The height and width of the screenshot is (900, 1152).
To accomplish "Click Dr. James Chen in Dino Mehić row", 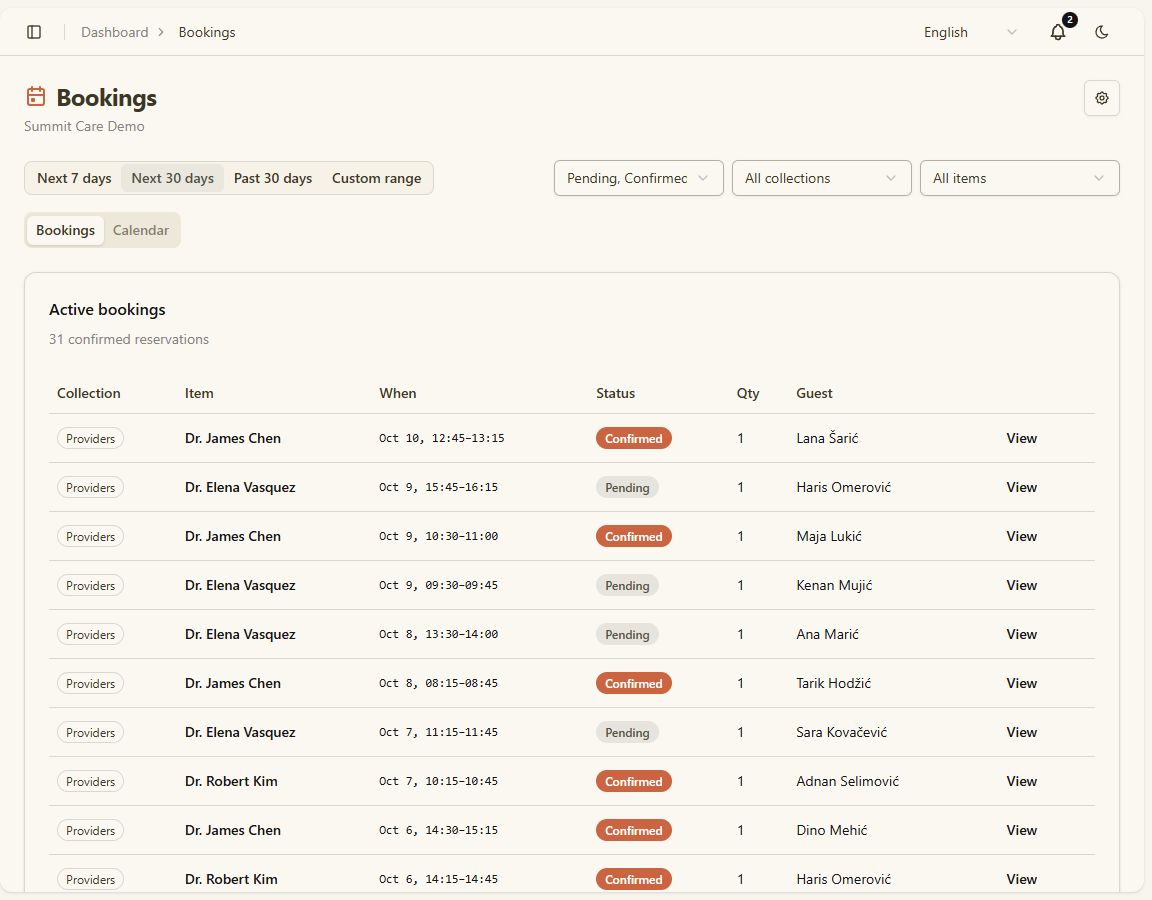I will [233, 830].
